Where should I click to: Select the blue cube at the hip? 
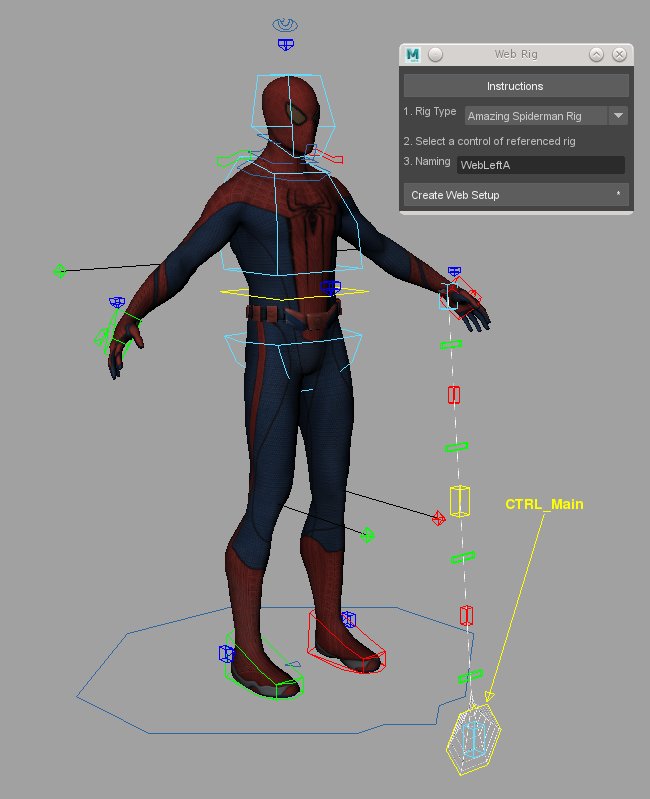[330, 287]
